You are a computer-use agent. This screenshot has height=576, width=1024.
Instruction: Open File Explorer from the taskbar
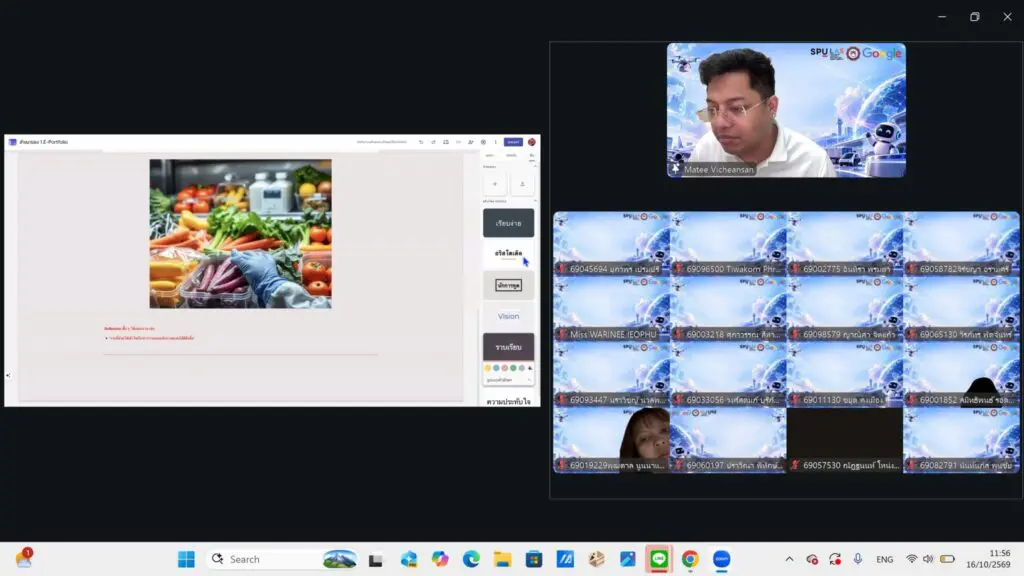[x=502, y=559]
